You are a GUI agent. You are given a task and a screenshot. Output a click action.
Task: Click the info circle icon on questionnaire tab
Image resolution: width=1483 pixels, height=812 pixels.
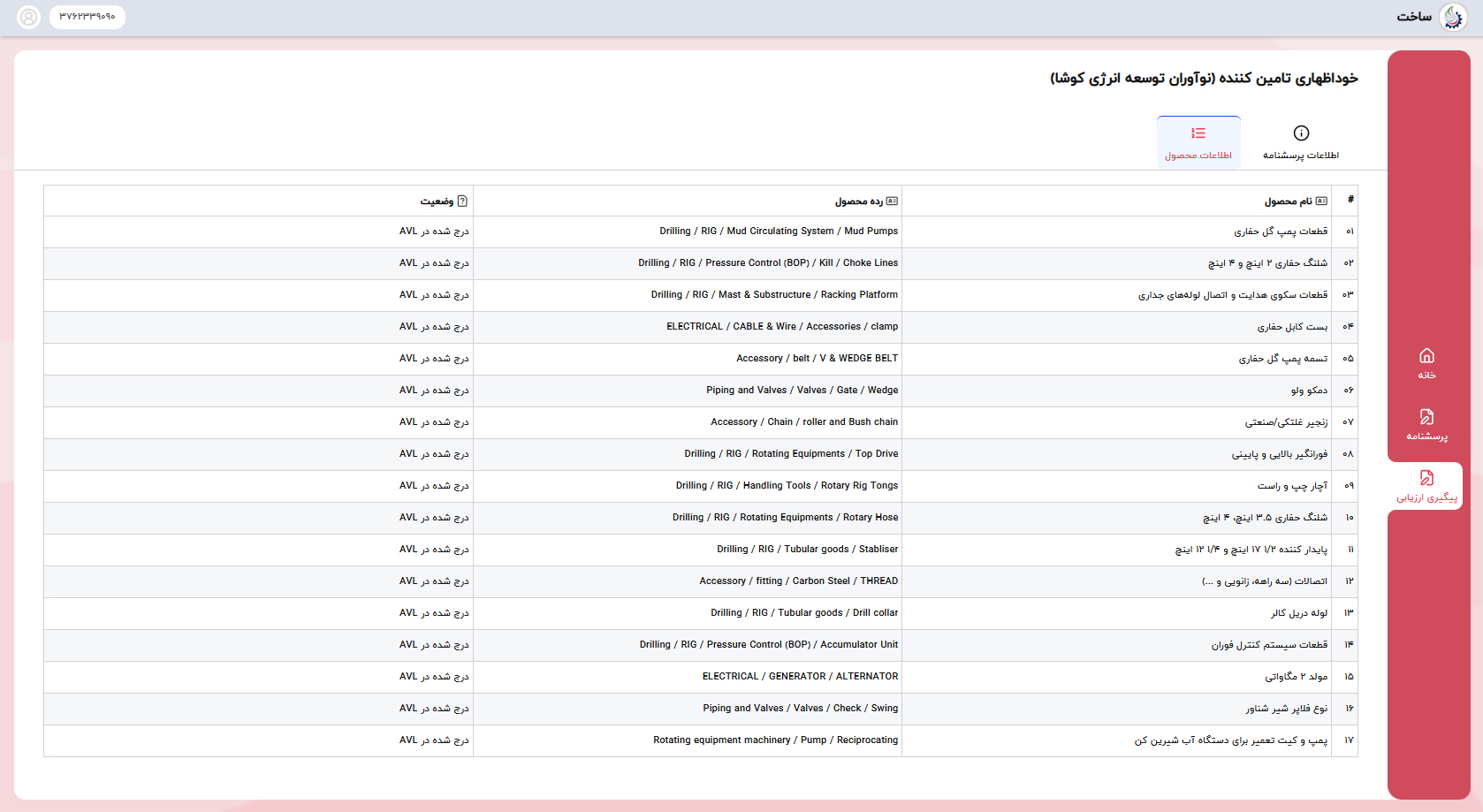(1301, 133)
